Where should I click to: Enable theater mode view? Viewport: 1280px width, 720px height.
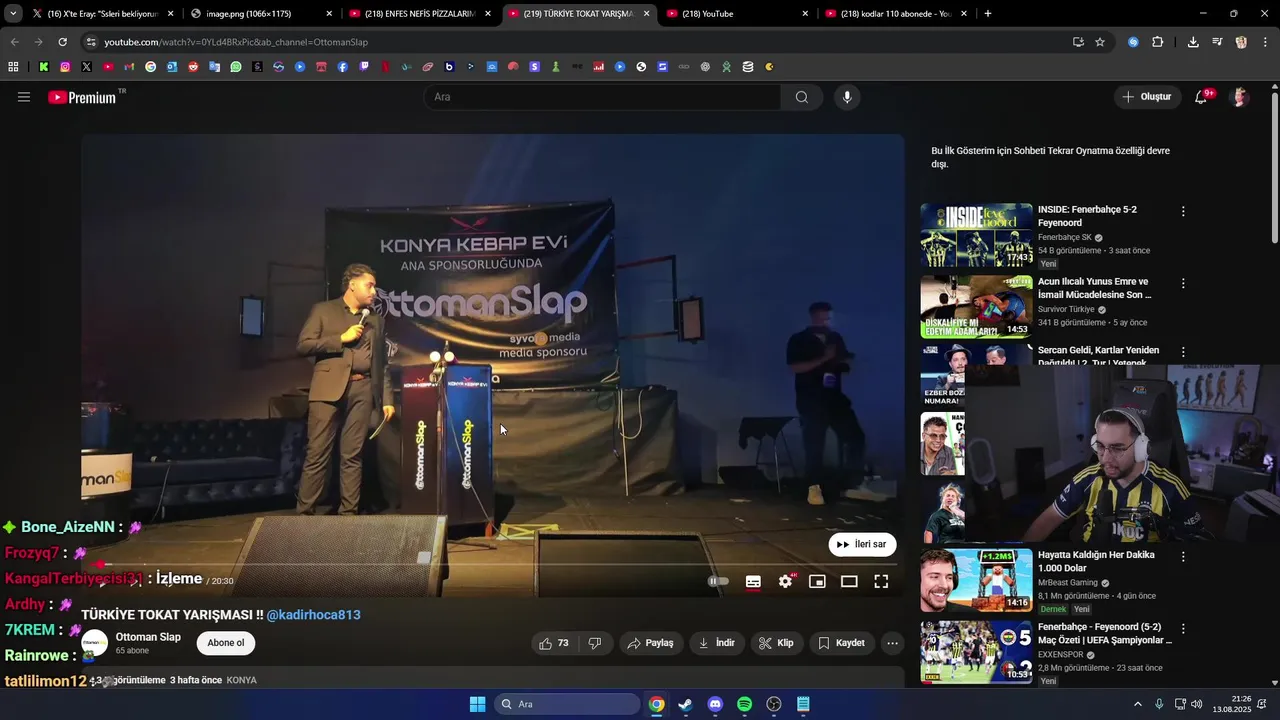pos(849,581)
